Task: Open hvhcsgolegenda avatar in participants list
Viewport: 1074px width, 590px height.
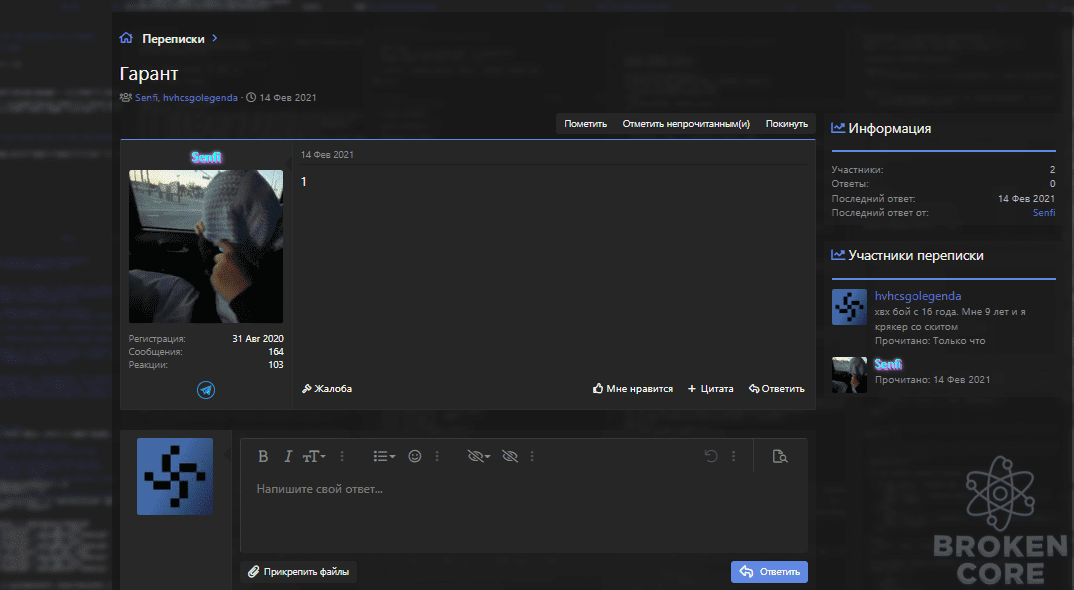Action: pyautogui.click(x=849, y=307)
